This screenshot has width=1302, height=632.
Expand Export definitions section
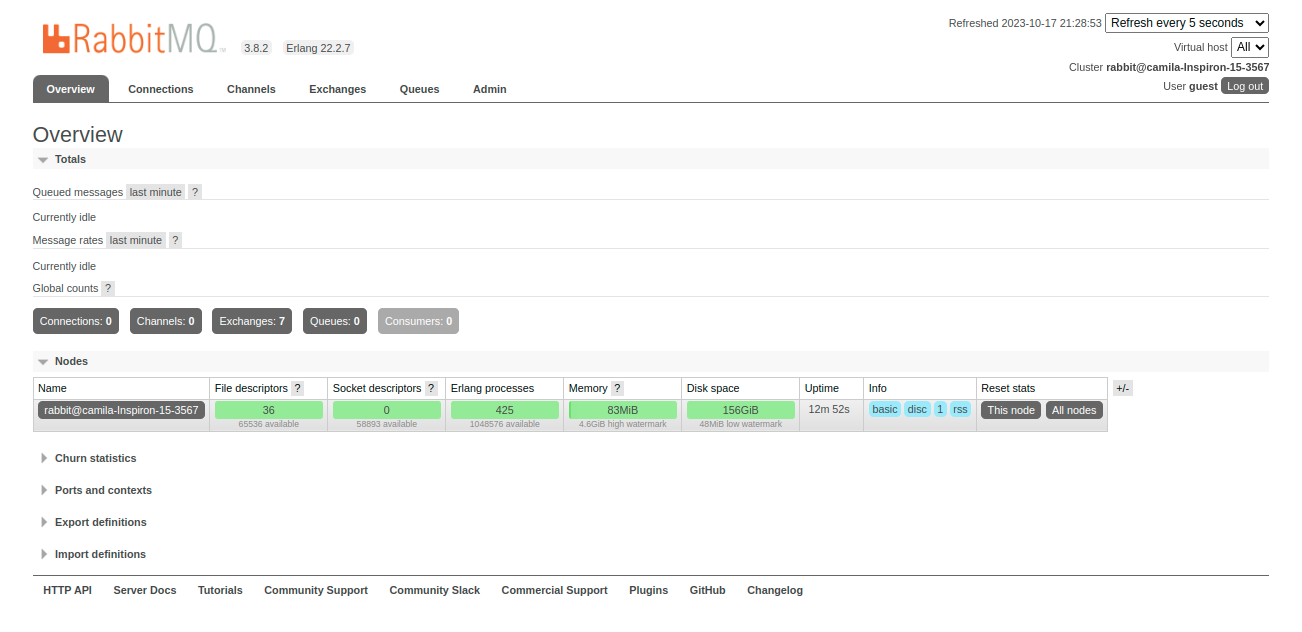[x=93, y=522]
